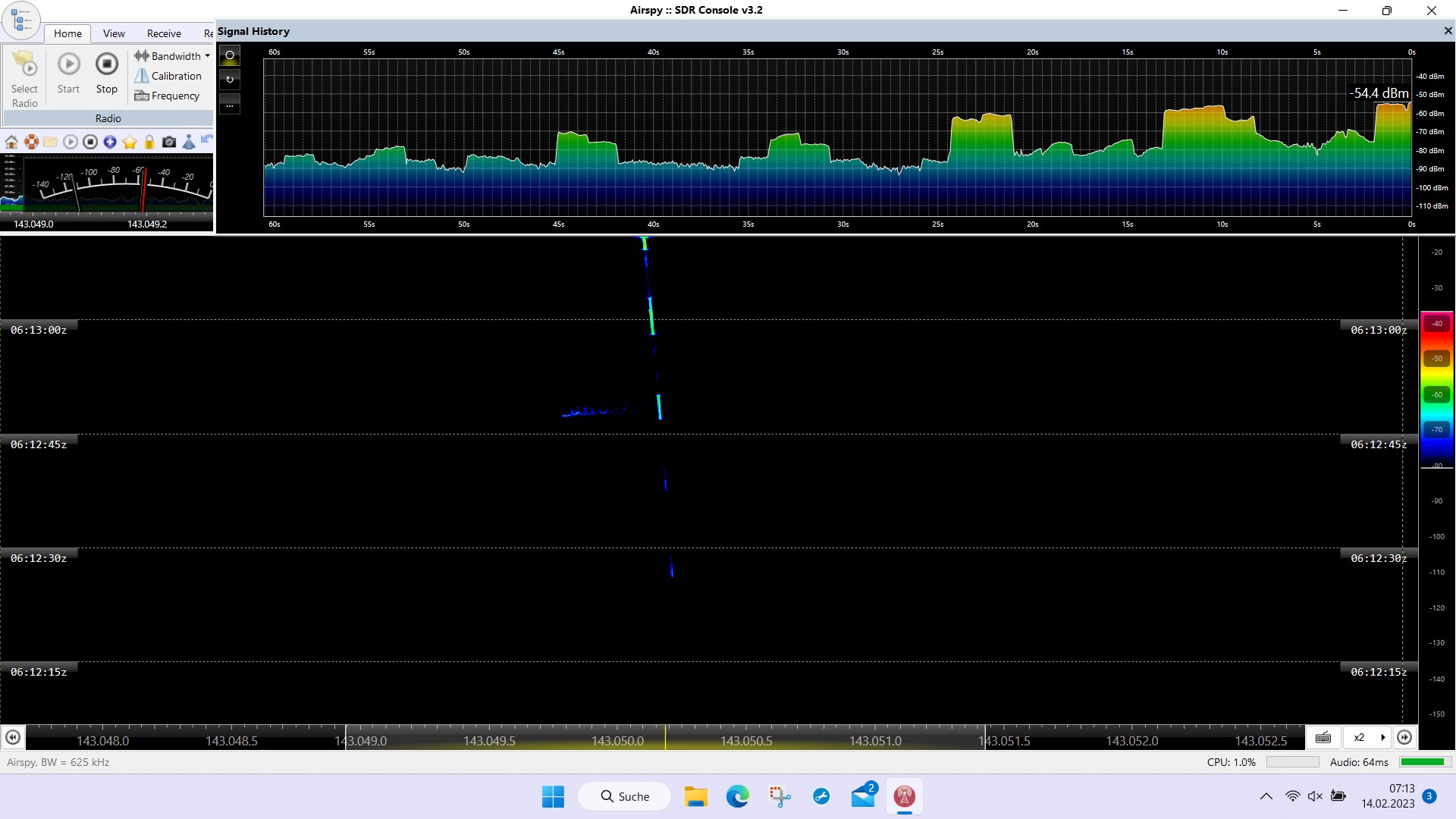Click the home icon in quick toolbar
This screenshot has width=1456, height=819.
(11, 142)
